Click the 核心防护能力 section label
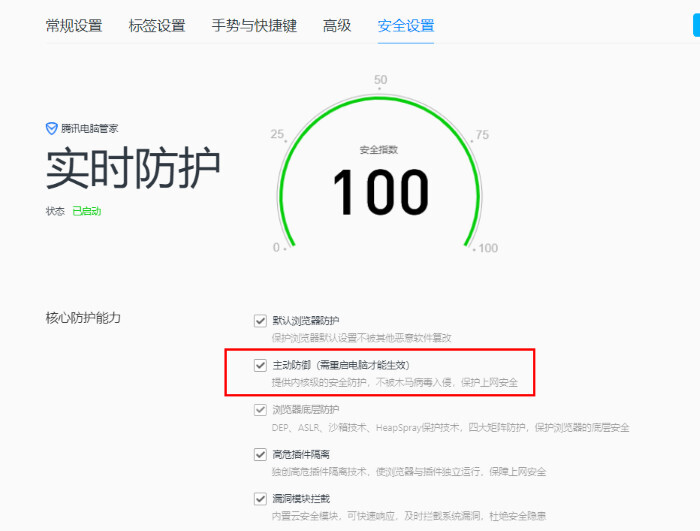 (83, 318)
